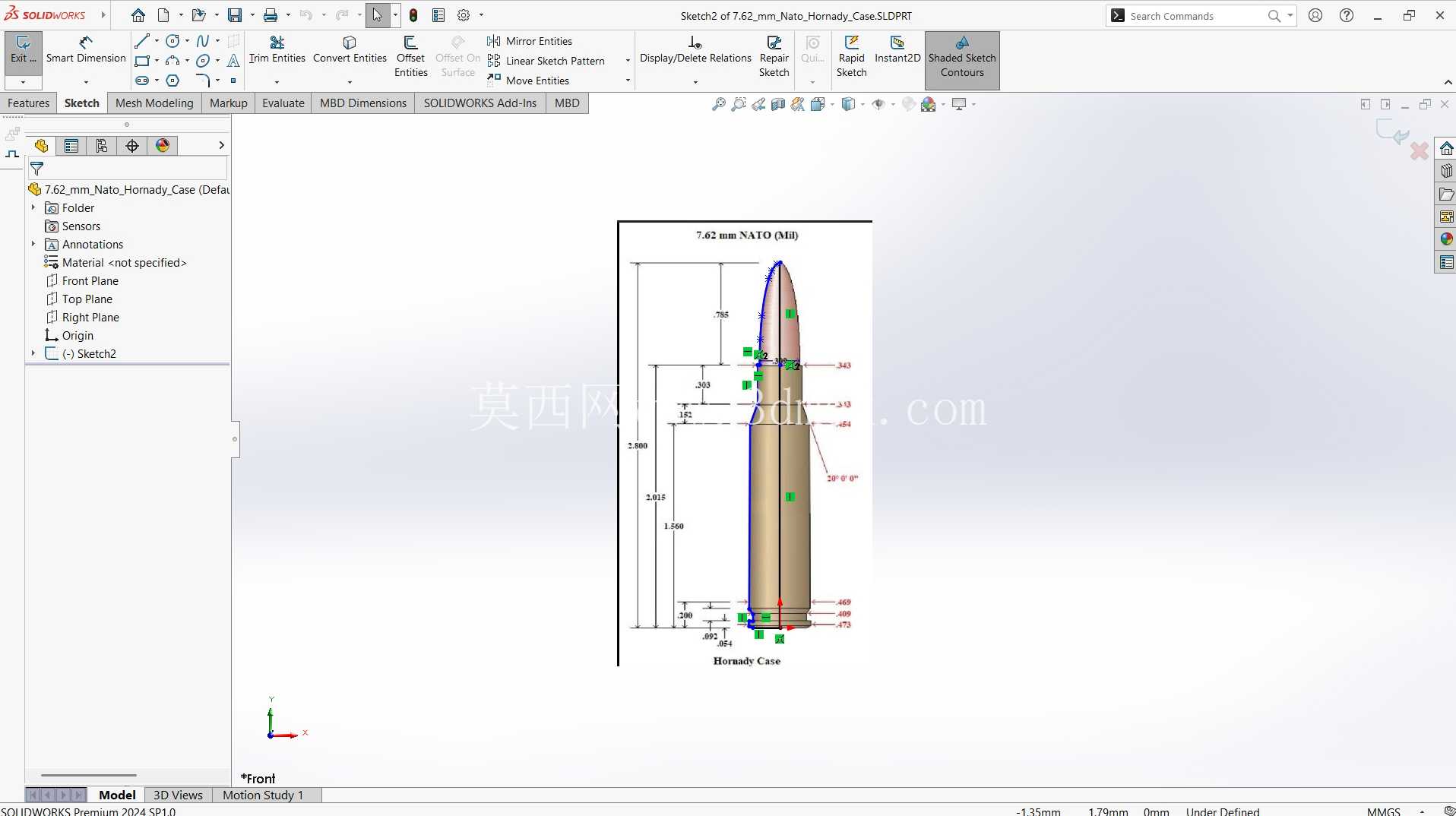Viewport: 1456px width, 816px height.
Task: Click Linear Sketch Pattern
Action: [x=546, y=61]
